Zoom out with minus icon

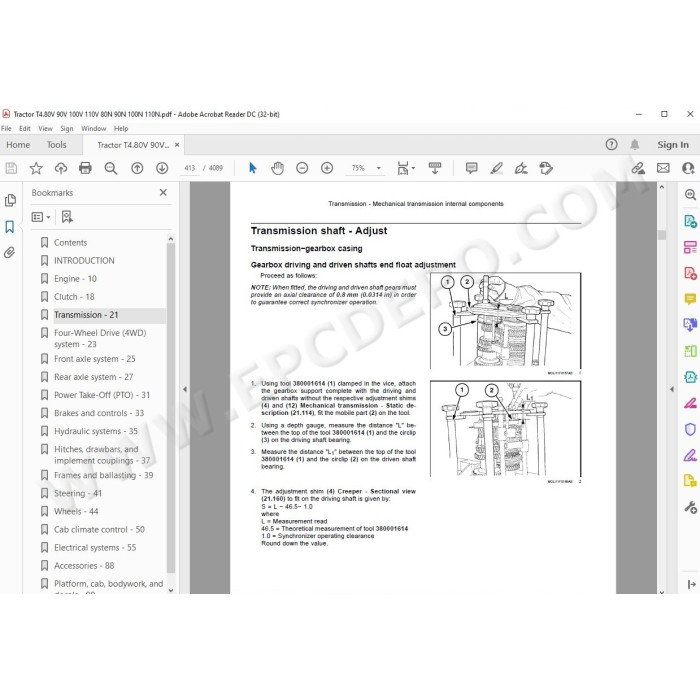click(302, 168)
